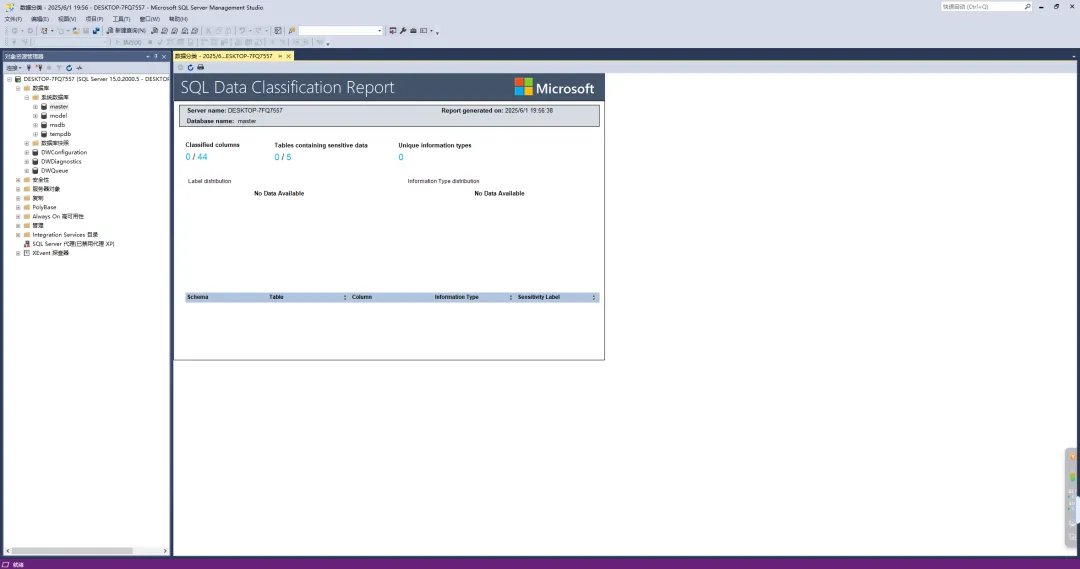The height and width of the screenshot is (569, 1080).
Task: Expand the tempdb database node
Action: point(35,134)
